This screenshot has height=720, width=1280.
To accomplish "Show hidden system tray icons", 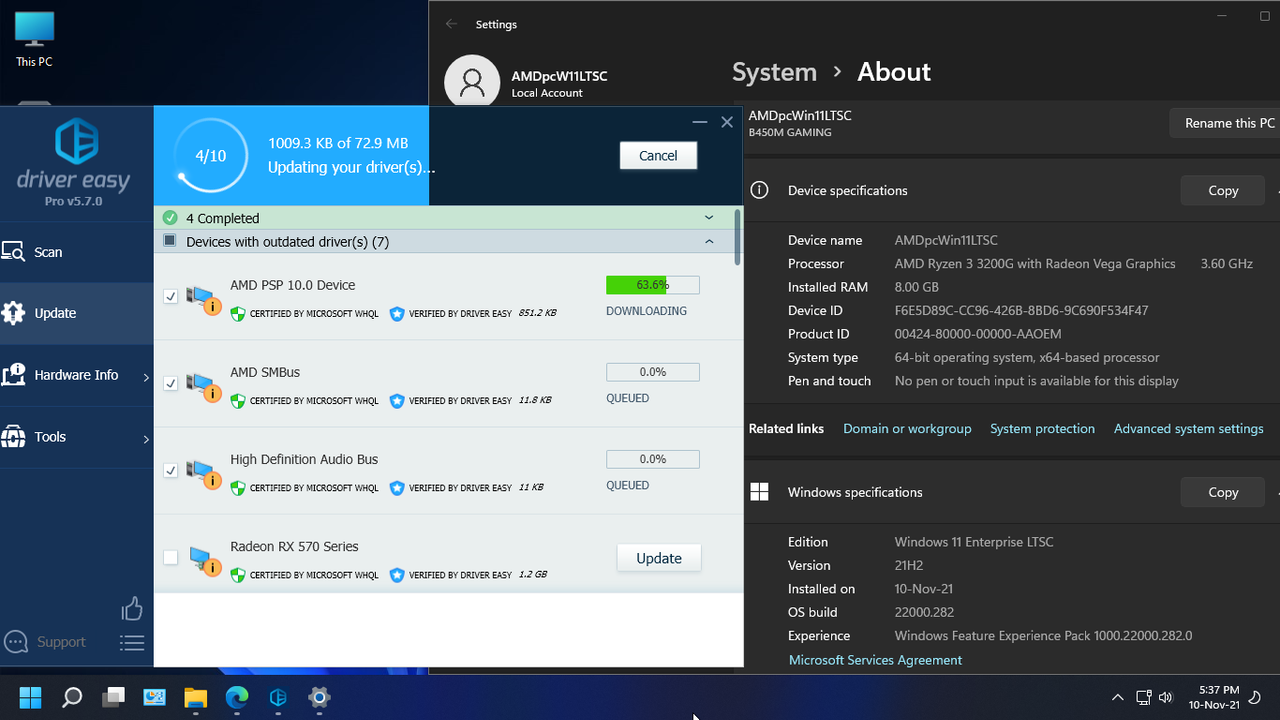I will pyautogui.click(x=1117, y=697).
